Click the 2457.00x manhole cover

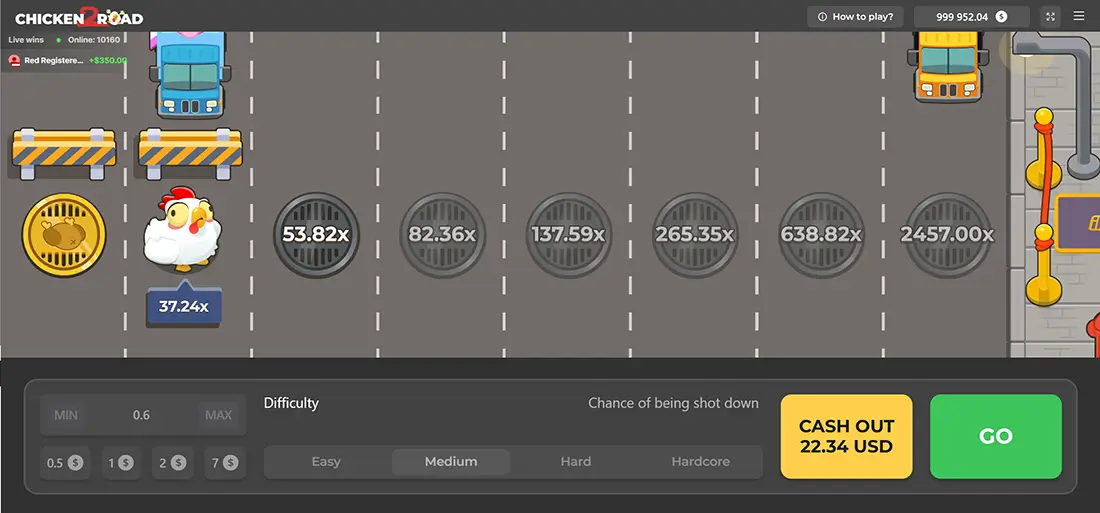click(x=946, y=235)
